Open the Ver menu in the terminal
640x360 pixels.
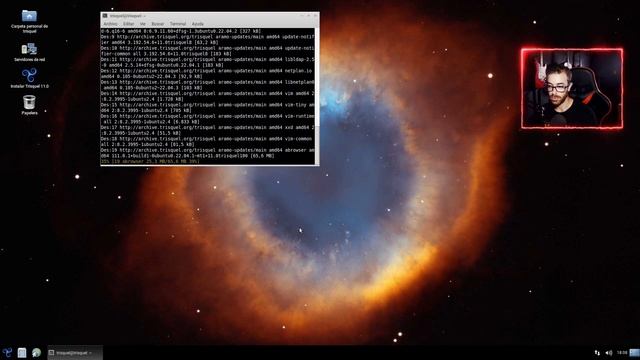coord(142,24)
